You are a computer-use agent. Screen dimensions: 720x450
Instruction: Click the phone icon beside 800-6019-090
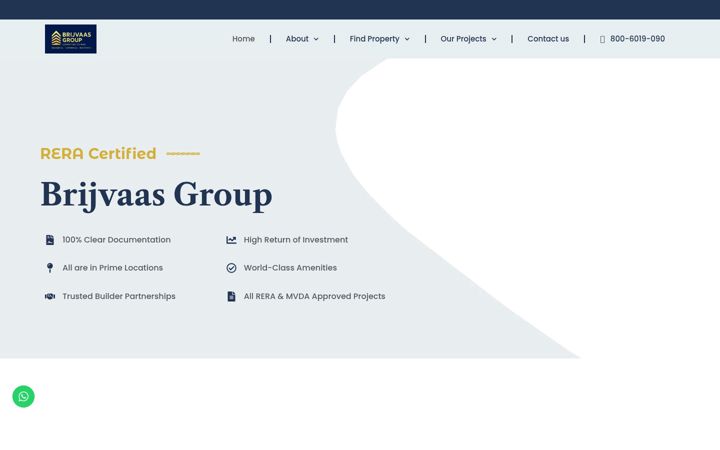coord(602,39)
